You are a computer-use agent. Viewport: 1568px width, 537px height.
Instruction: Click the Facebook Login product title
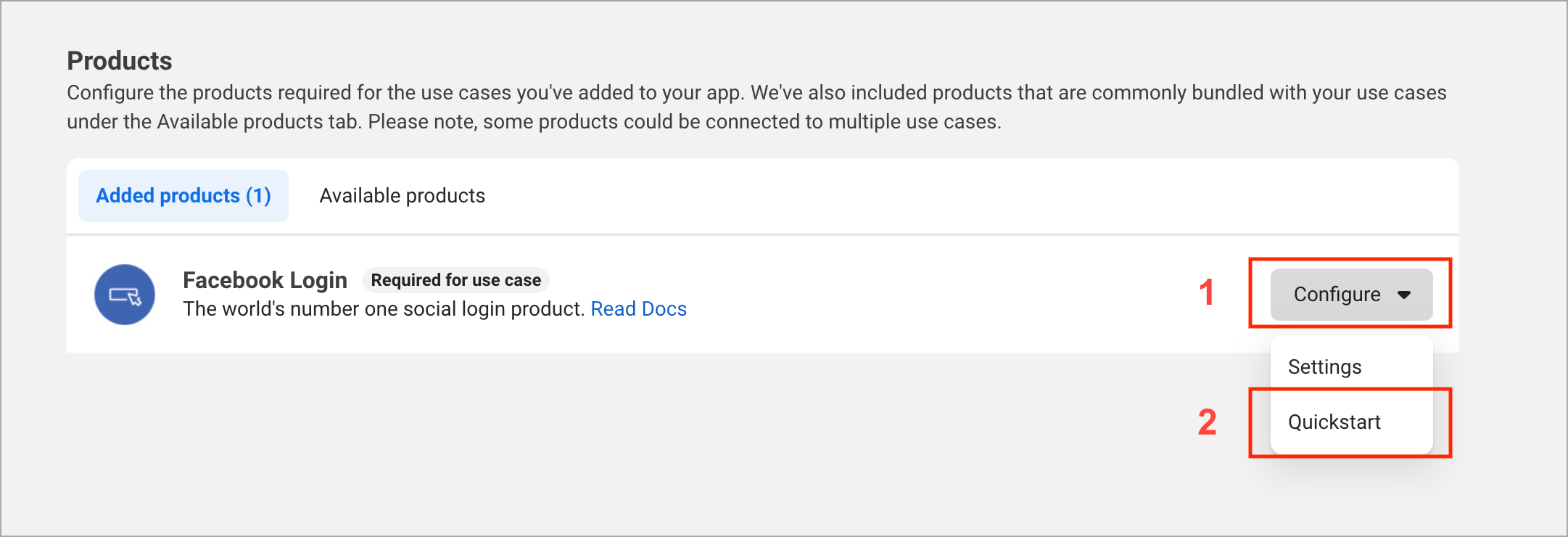(265, 280)
